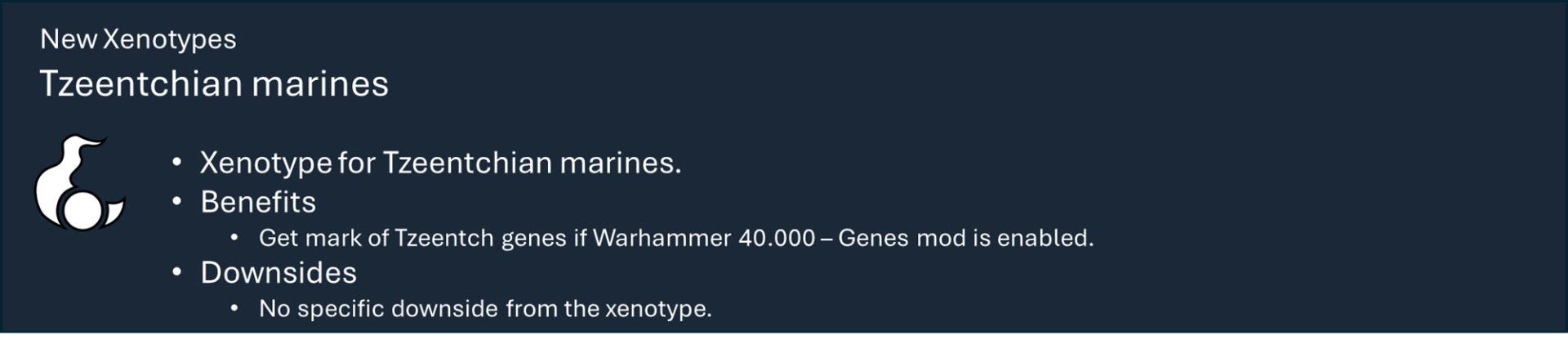
Task: Select the "New Xenotypes" section header
Action: pos(138,39)
